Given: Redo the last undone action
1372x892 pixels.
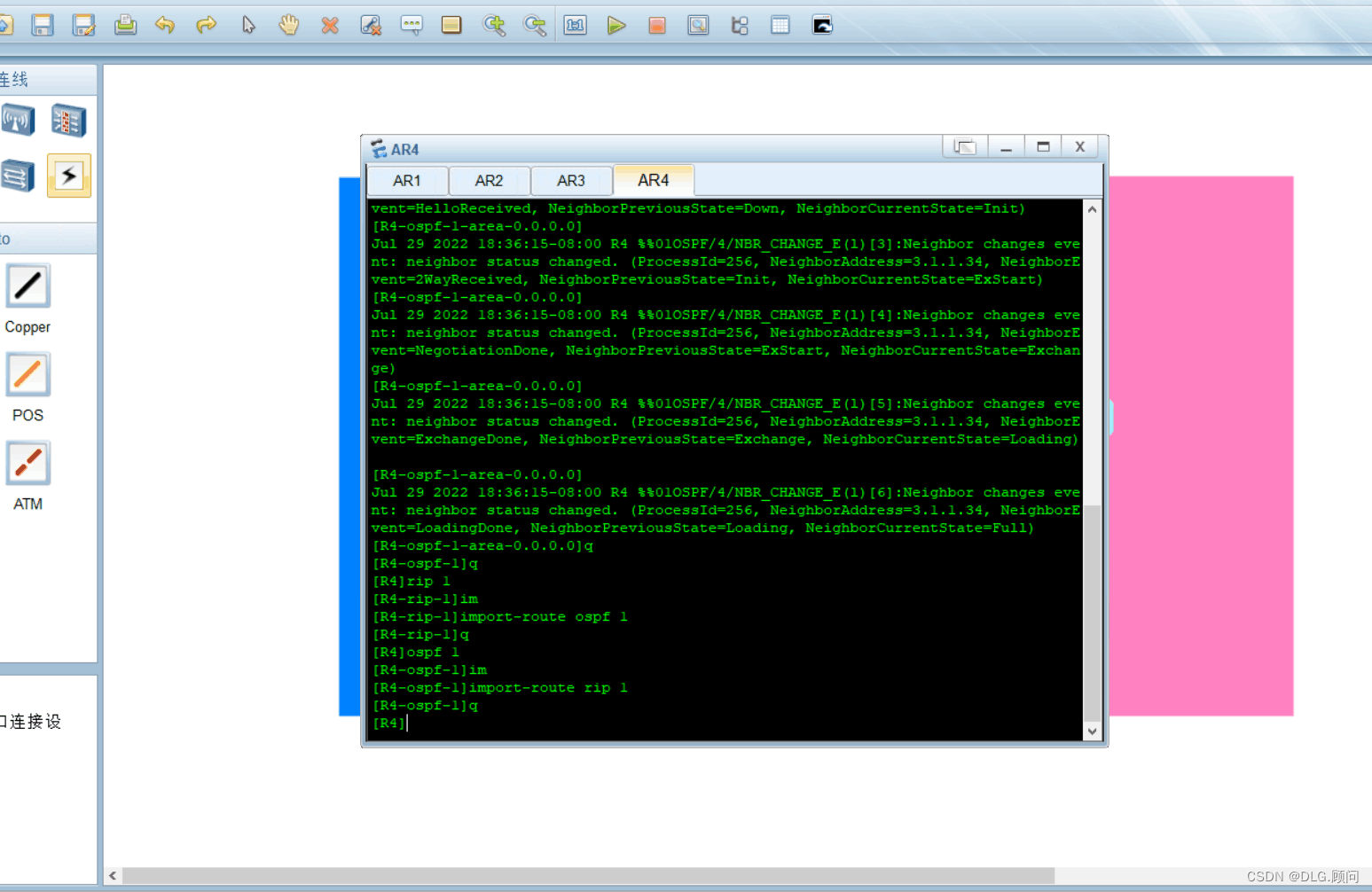Looking at the screenshot, I should click(207, 25).
